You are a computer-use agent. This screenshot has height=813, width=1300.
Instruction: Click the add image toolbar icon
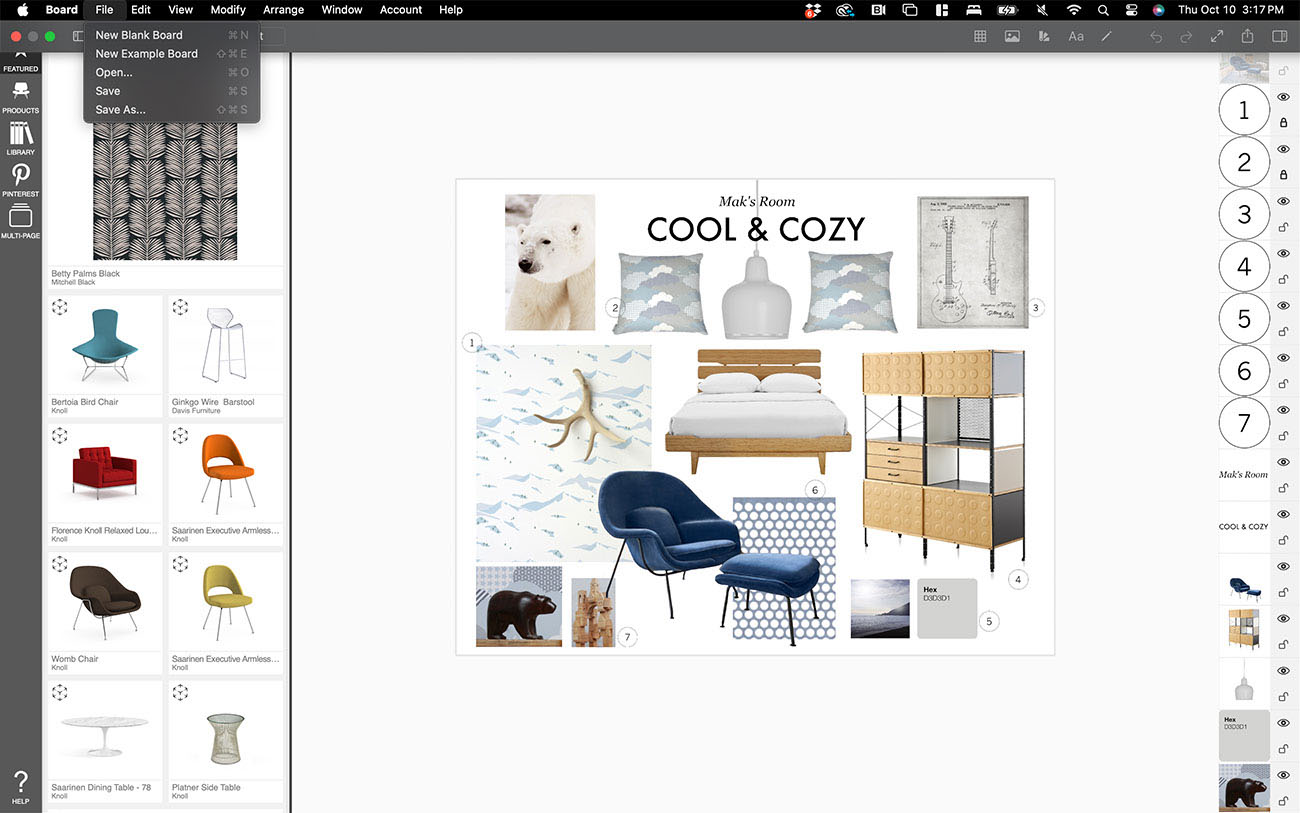(1012, 37)
